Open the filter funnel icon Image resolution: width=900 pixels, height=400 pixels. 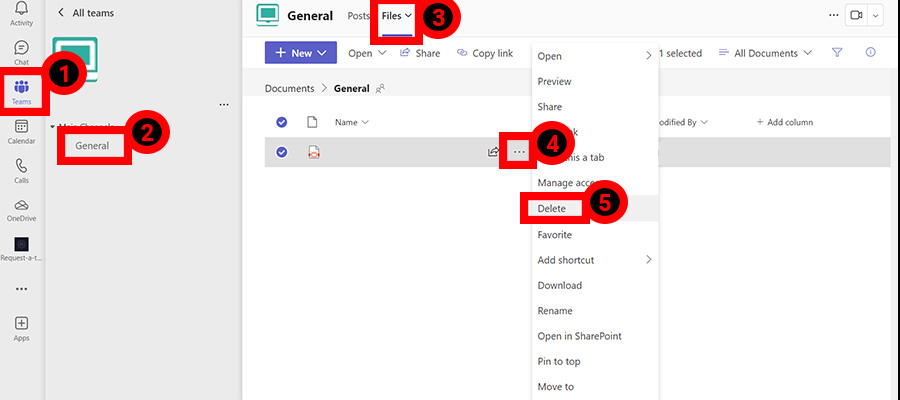[x=837, y=53]
